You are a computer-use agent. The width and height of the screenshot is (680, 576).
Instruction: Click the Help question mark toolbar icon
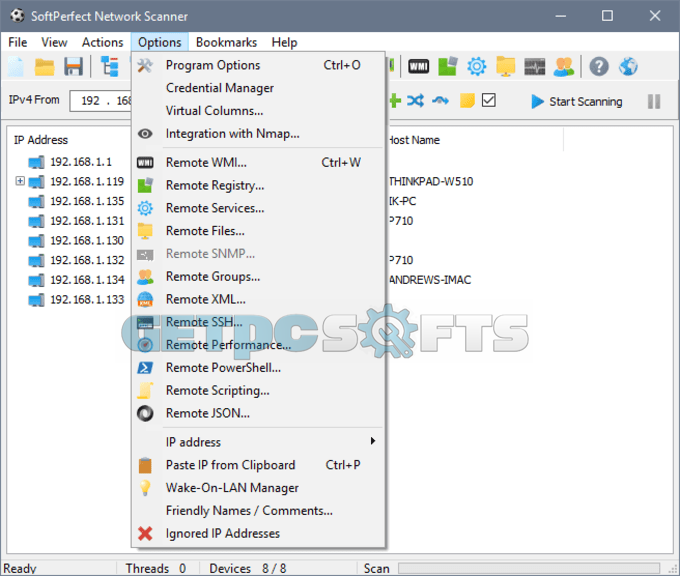pyautogui.click(x=599, y=67)
